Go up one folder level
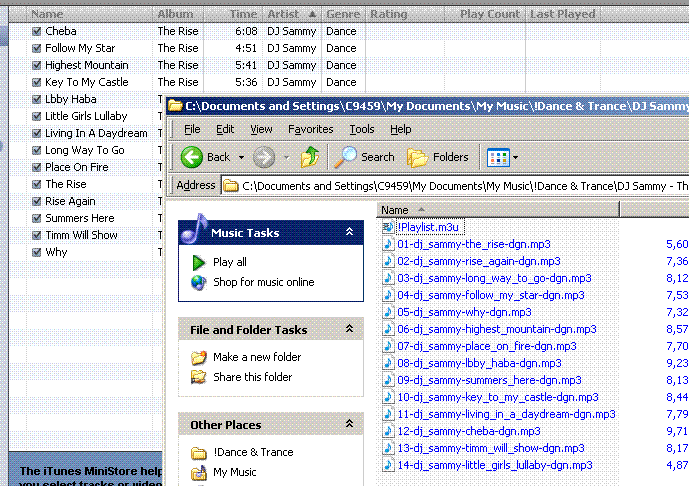This screenshot has width=689, height=486. coord(310,157)
